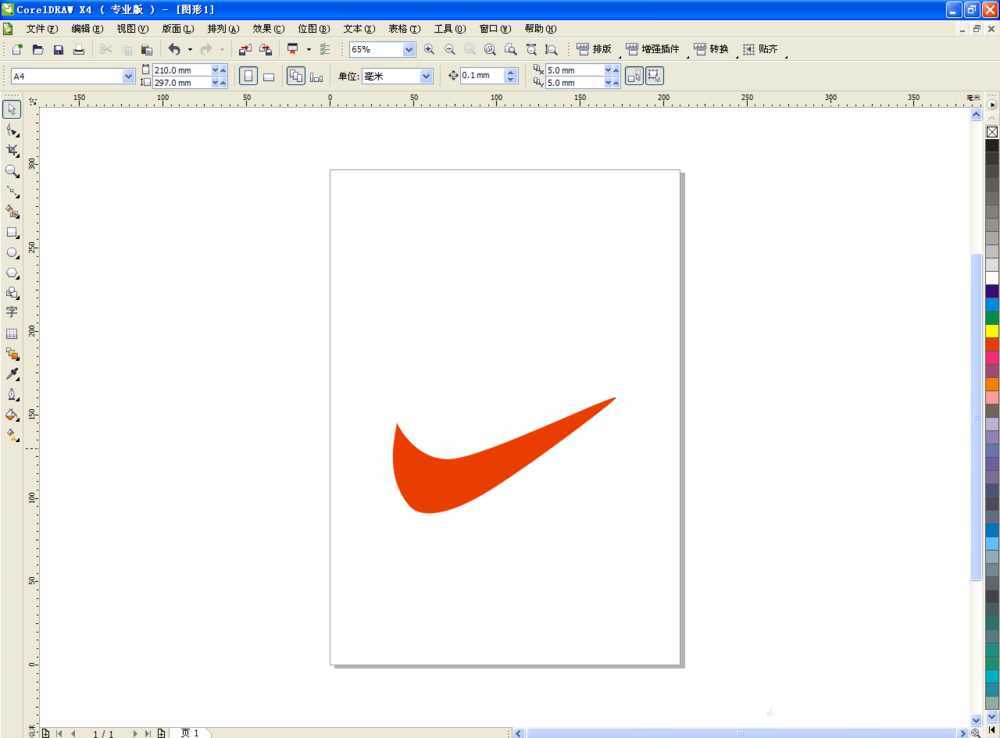
Task: Click the Undo arrow icon
Action: tap(174, 49)
